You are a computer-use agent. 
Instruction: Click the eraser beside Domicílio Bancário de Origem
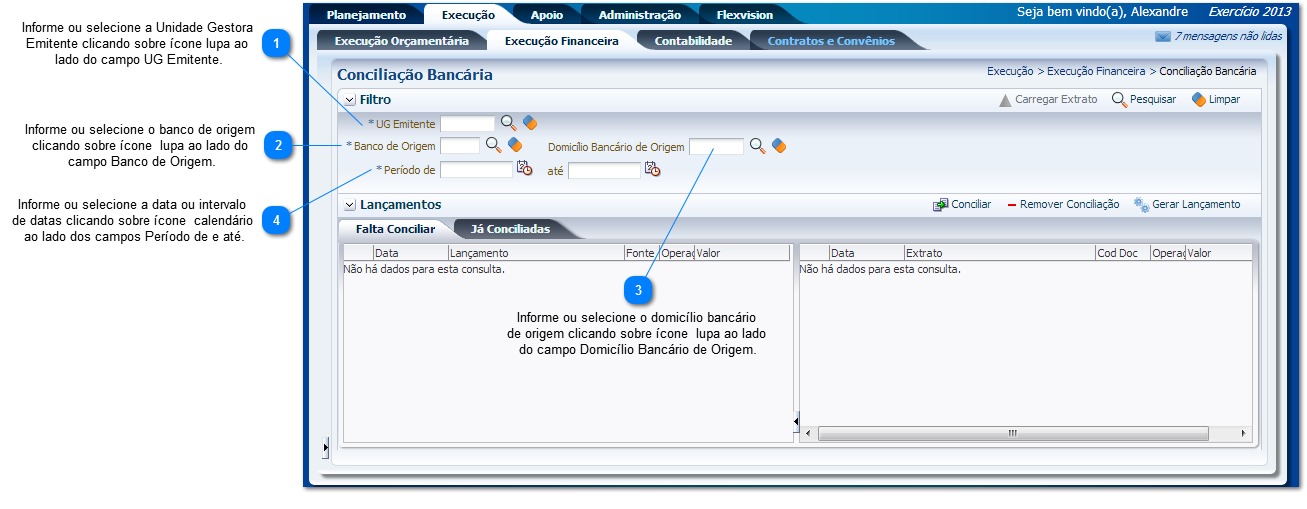coord(779,146)
